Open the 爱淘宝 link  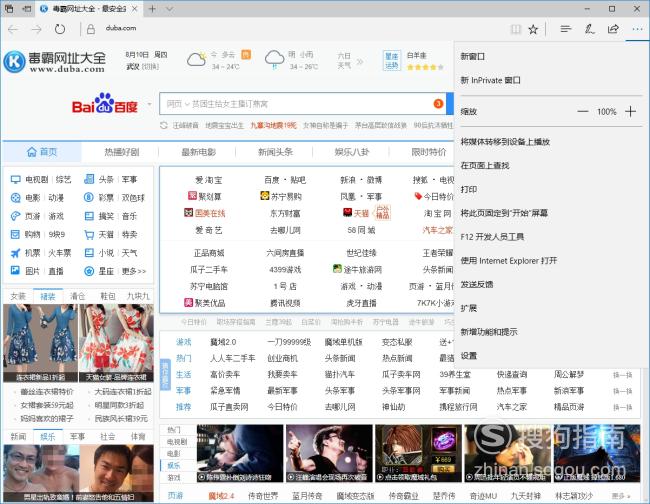tap(209, 180)
